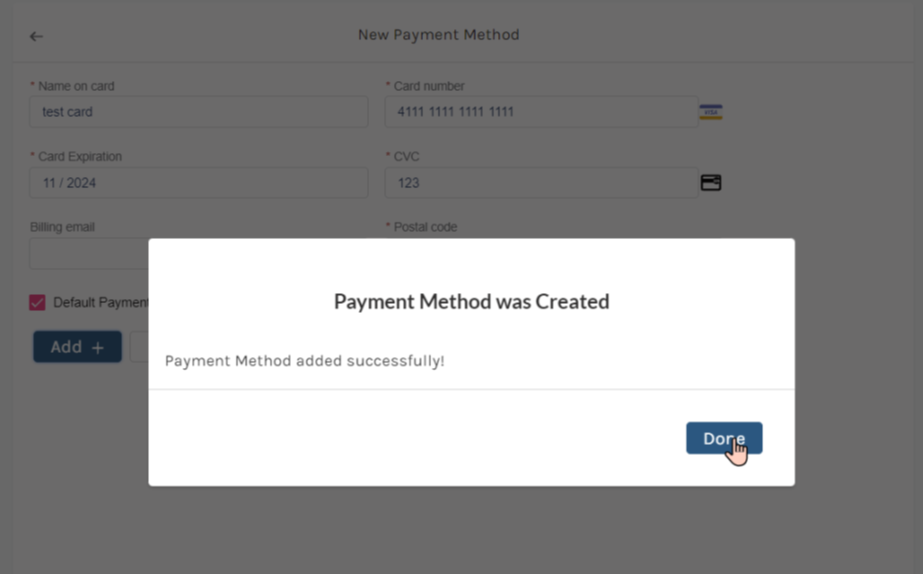Click the Card number label
This screenshot has width=923, height=574.
[428, 86]
